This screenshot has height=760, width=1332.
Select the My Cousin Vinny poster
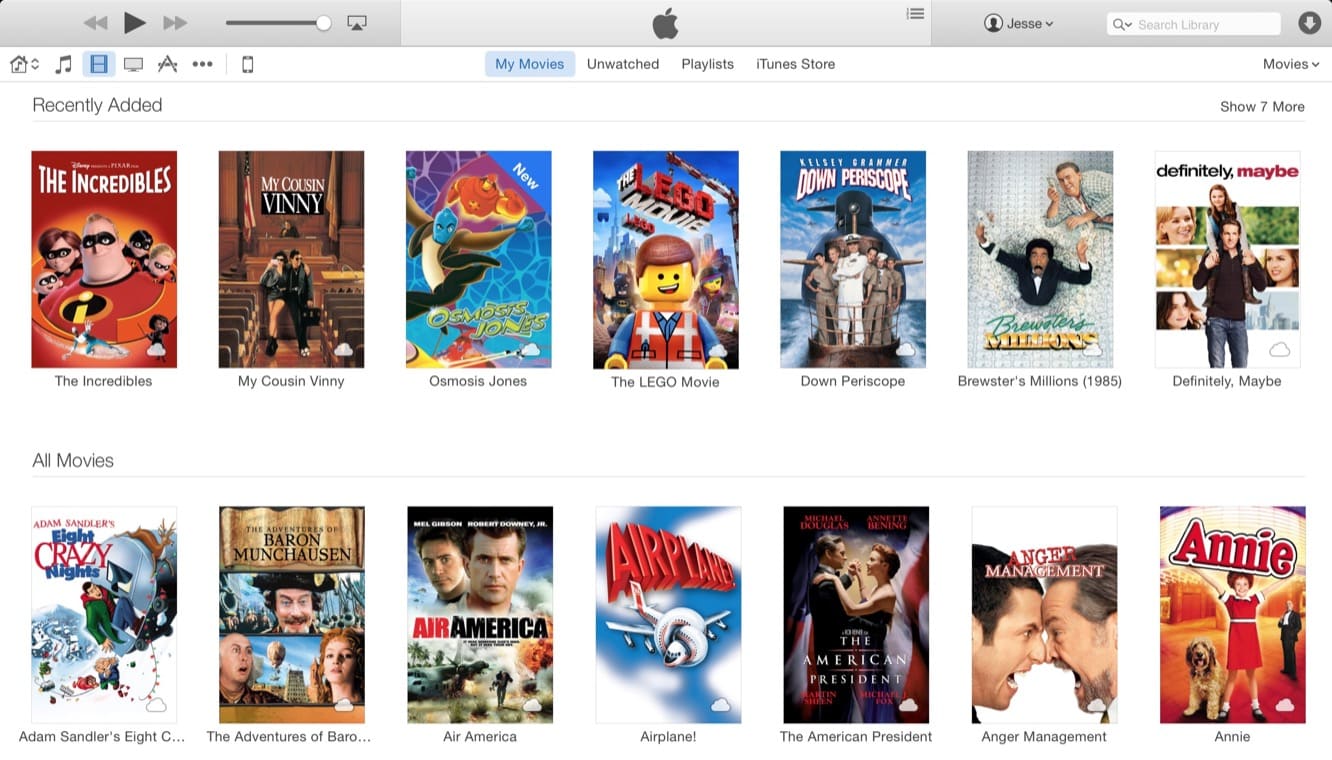[x=291, y=259]
